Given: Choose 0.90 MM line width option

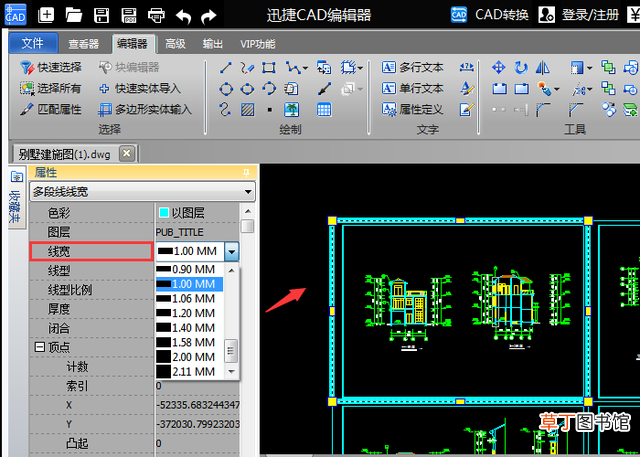Looking at the screenshot, I should pos(190,269).
